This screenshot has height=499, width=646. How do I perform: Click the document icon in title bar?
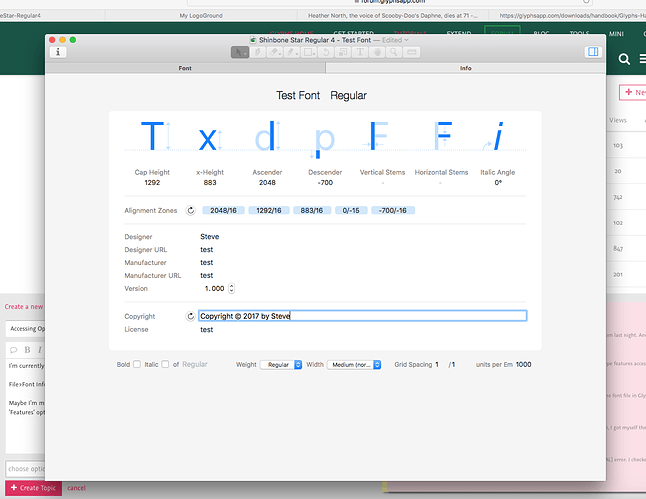[x=253, y=40]
